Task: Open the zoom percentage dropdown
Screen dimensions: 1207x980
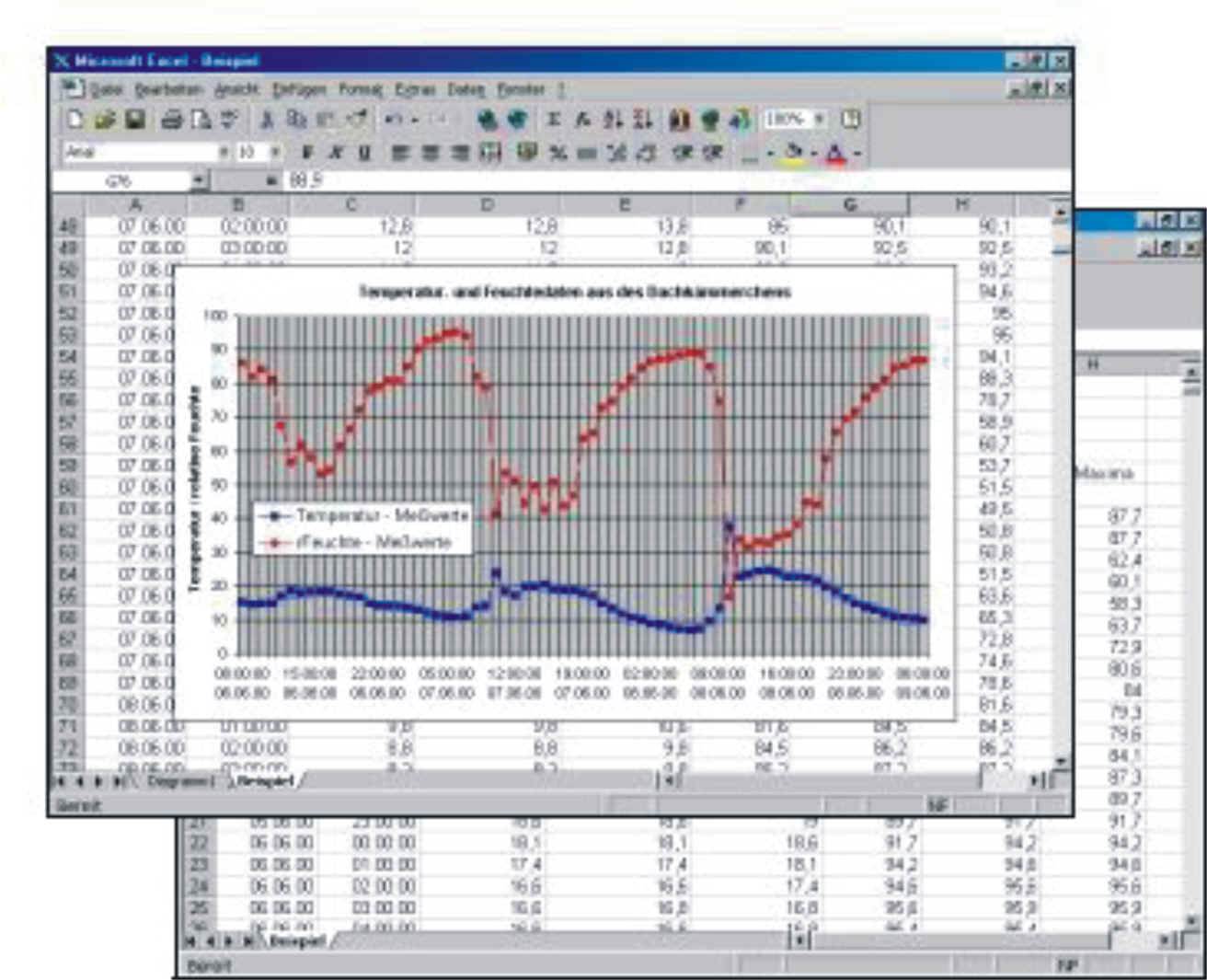Action: click(819, 120)
